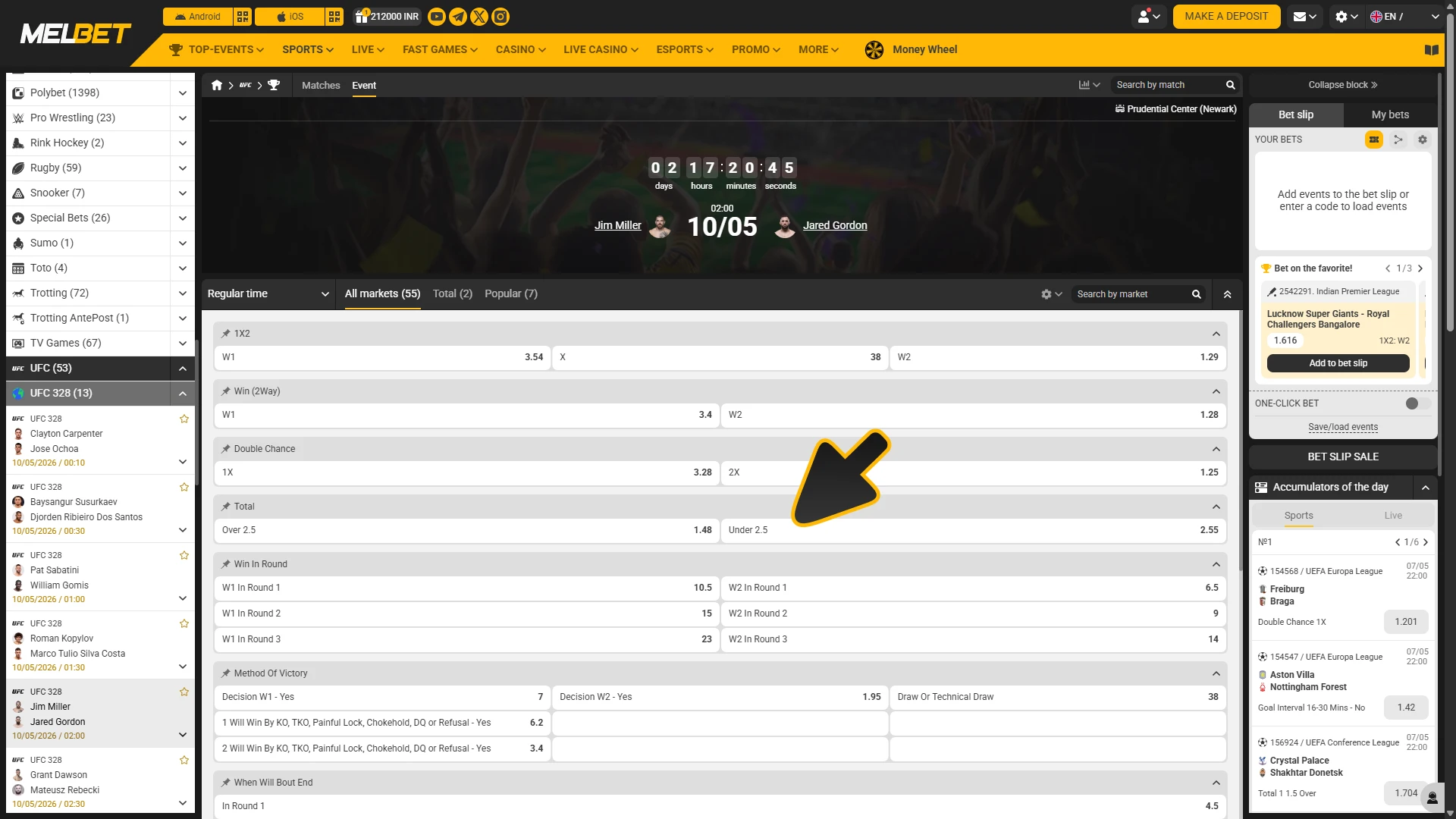The image size is (1456, 819).
Task: Favorite the Roman Kopylov fight star
Action: (x=184, y=623)
